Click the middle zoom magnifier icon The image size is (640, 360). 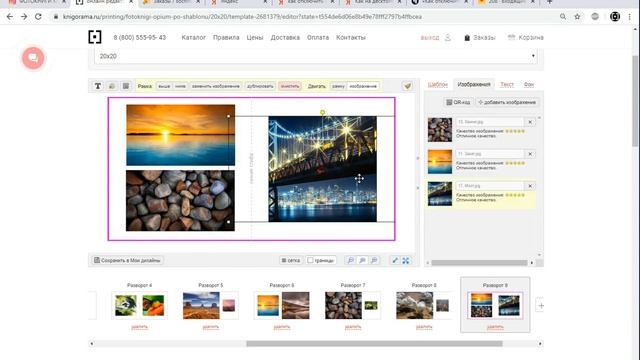(362, 260)
